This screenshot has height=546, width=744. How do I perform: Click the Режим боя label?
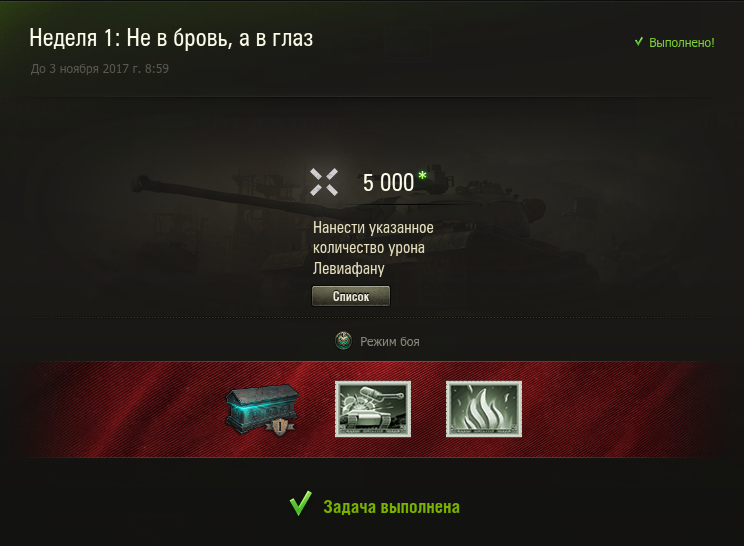pos(390,342)
